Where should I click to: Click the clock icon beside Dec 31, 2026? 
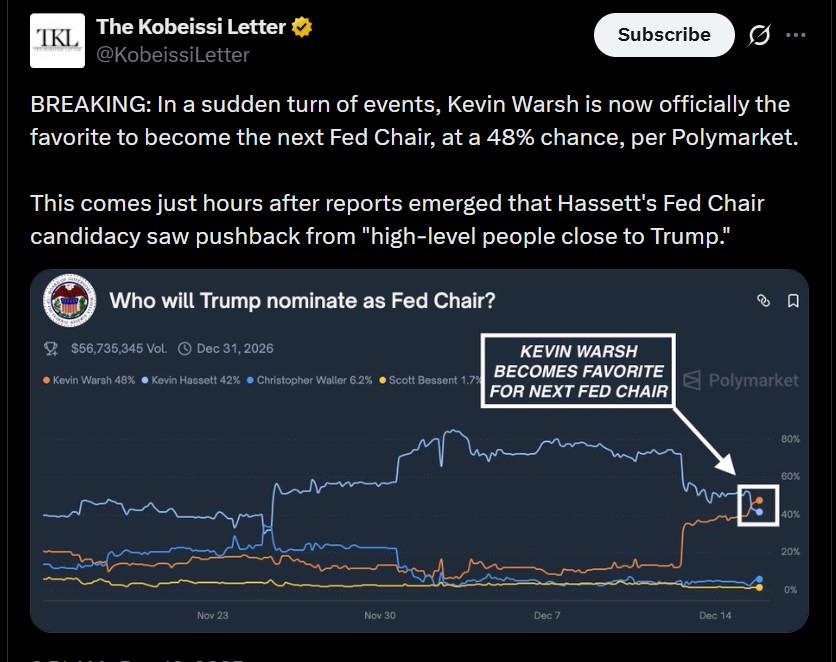pos(184,349)
